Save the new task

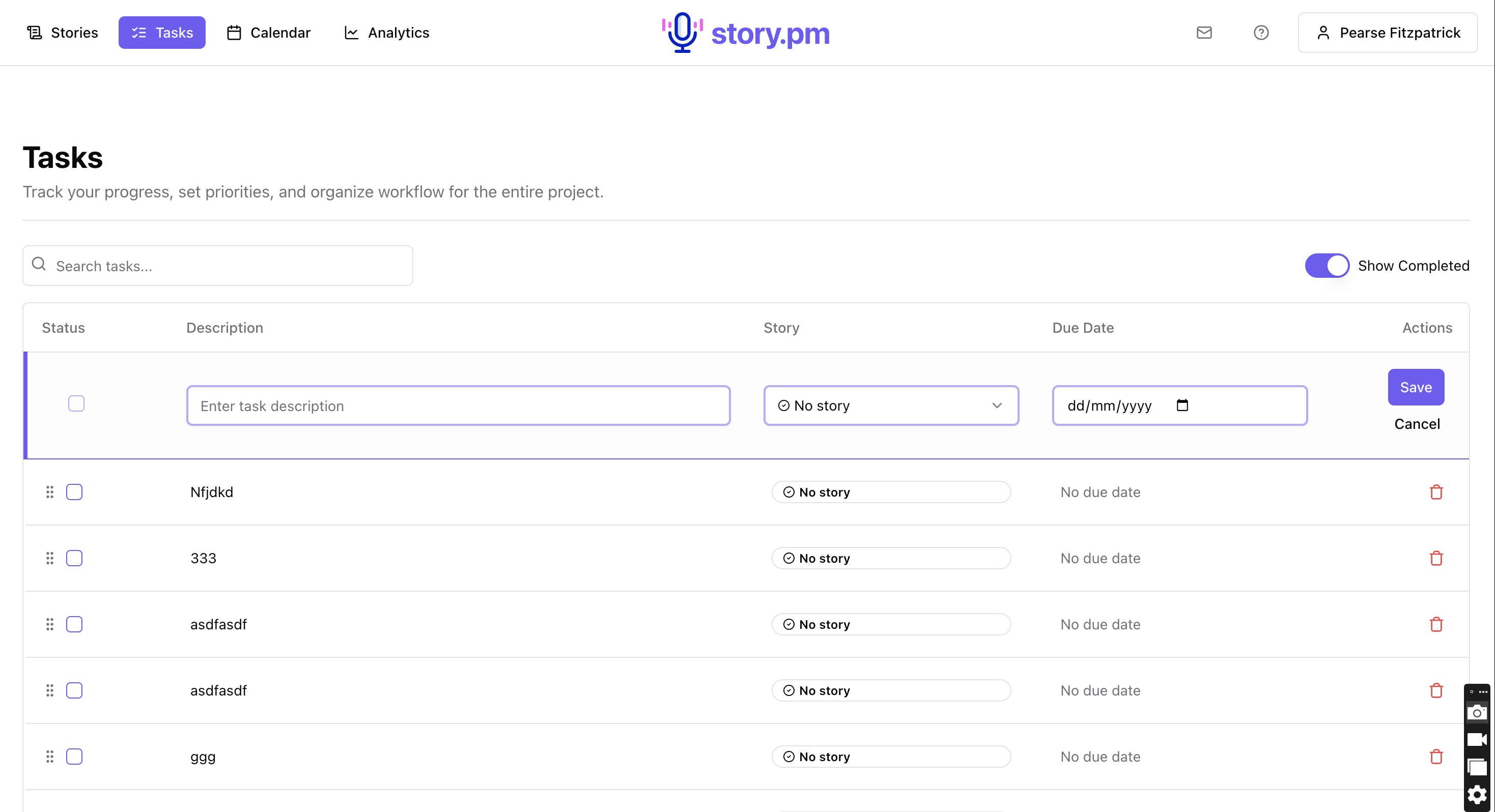click(1416, 387)
